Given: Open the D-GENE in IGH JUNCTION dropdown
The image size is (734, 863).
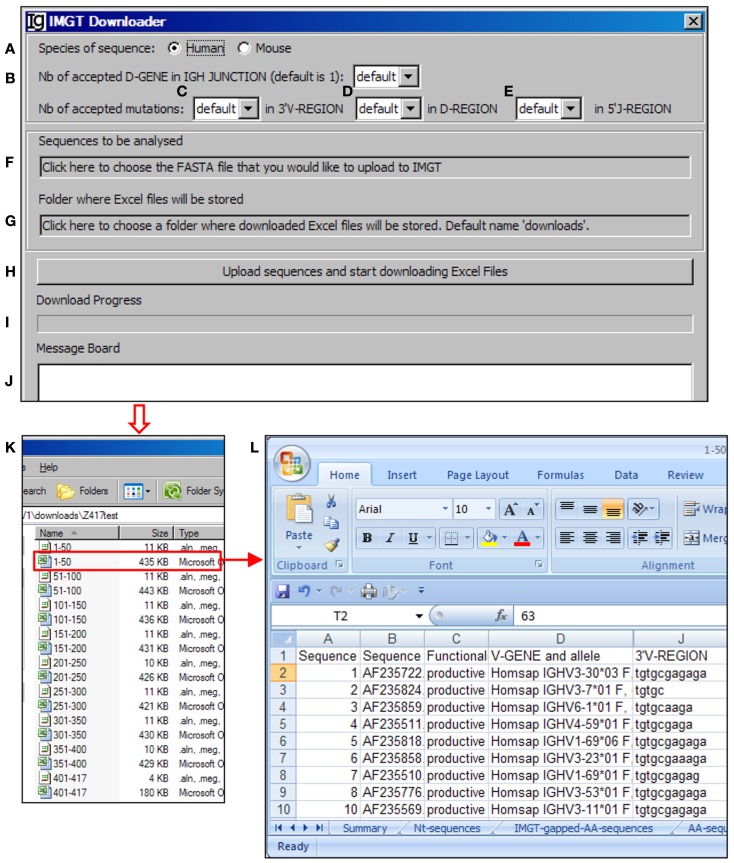Looking at the screenshot, I should (x=409, y=76).
